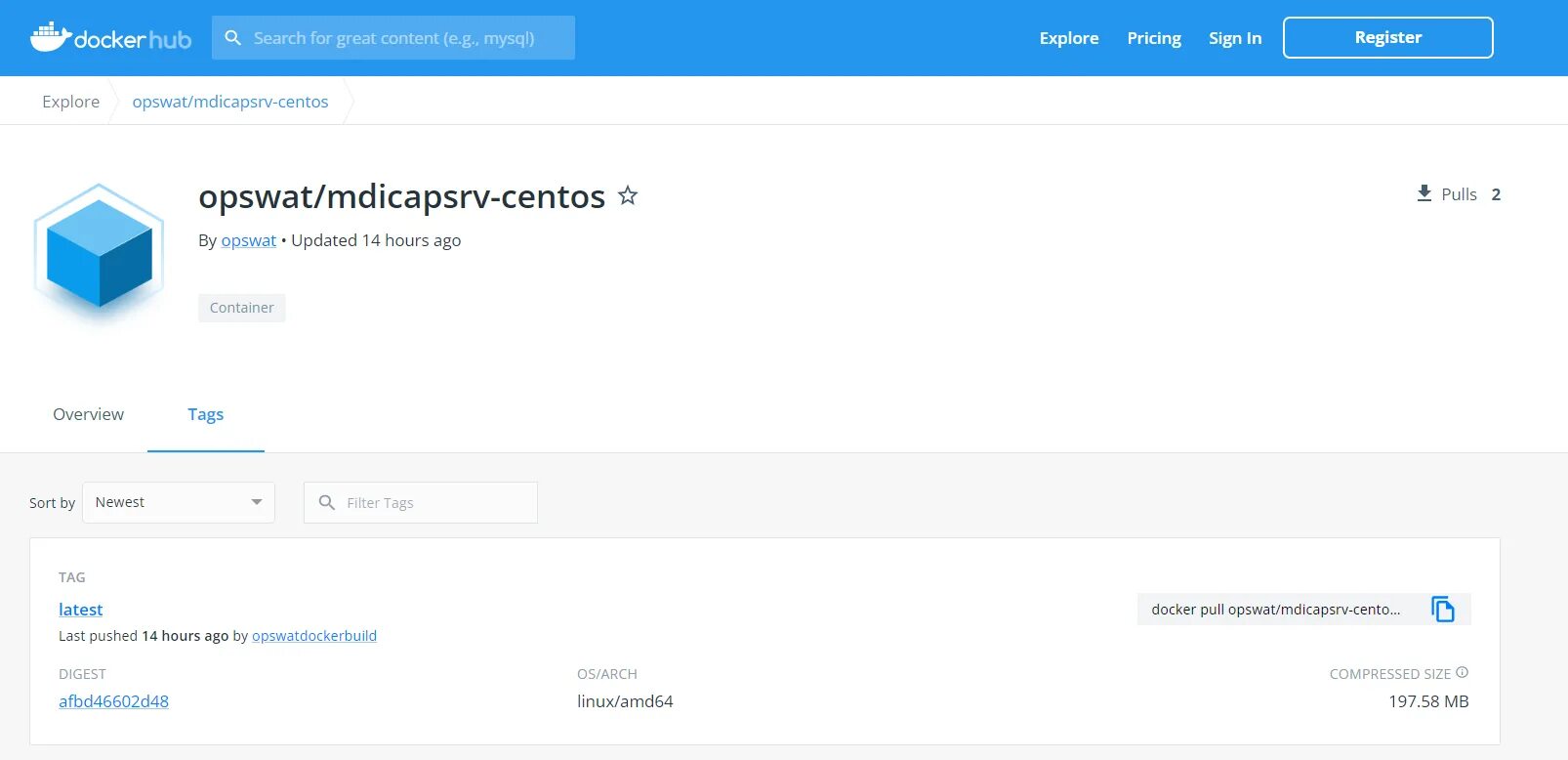This screenshot has width=1568, height=760.
Task: Click the DIGEST column label
Action: tap(82, 674)
